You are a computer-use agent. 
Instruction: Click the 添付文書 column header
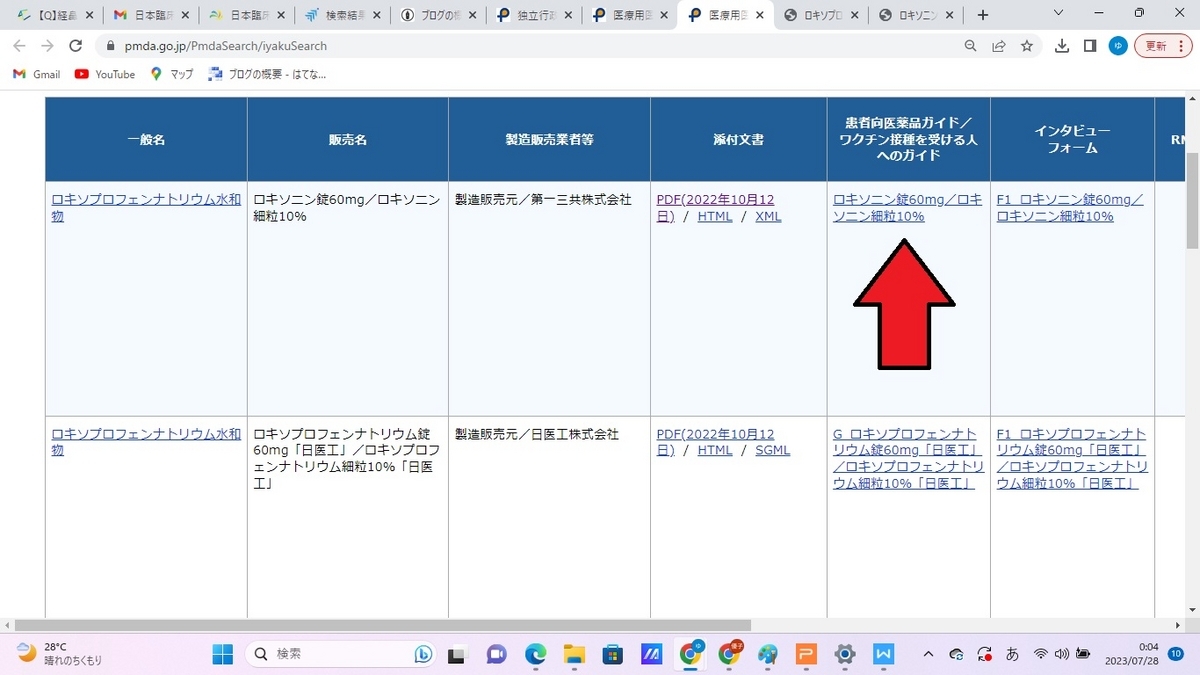click(x=738, y=139)
